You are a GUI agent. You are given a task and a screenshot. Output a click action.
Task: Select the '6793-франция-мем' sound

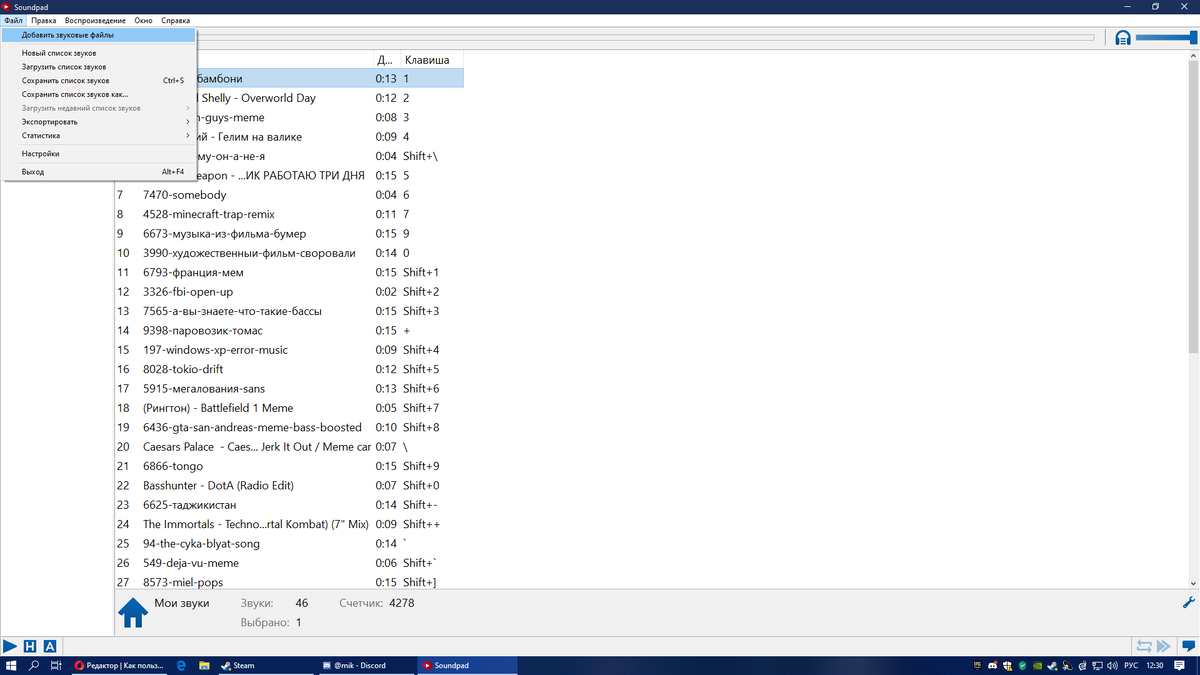[x=289, y=272]
